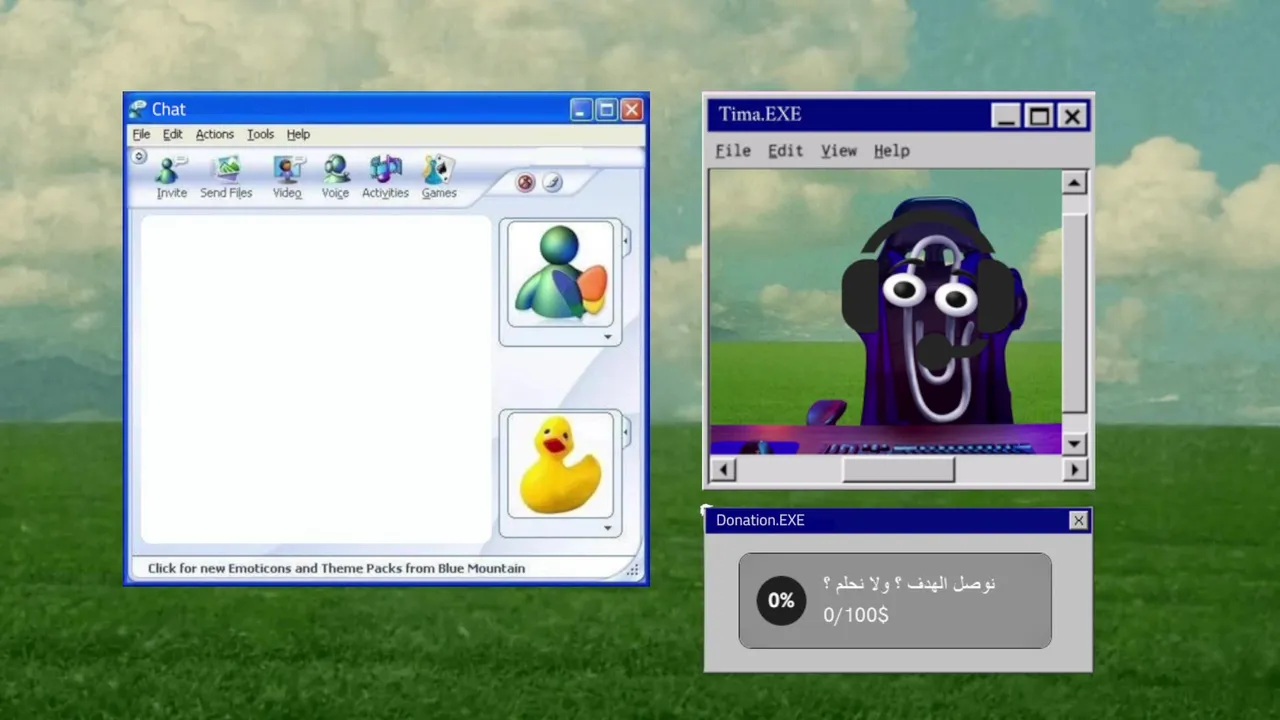The height and width of the screenshot is (720, 1280).
Task: Open the Edit menu in Tima.EXE
Action: pos(785,150)
